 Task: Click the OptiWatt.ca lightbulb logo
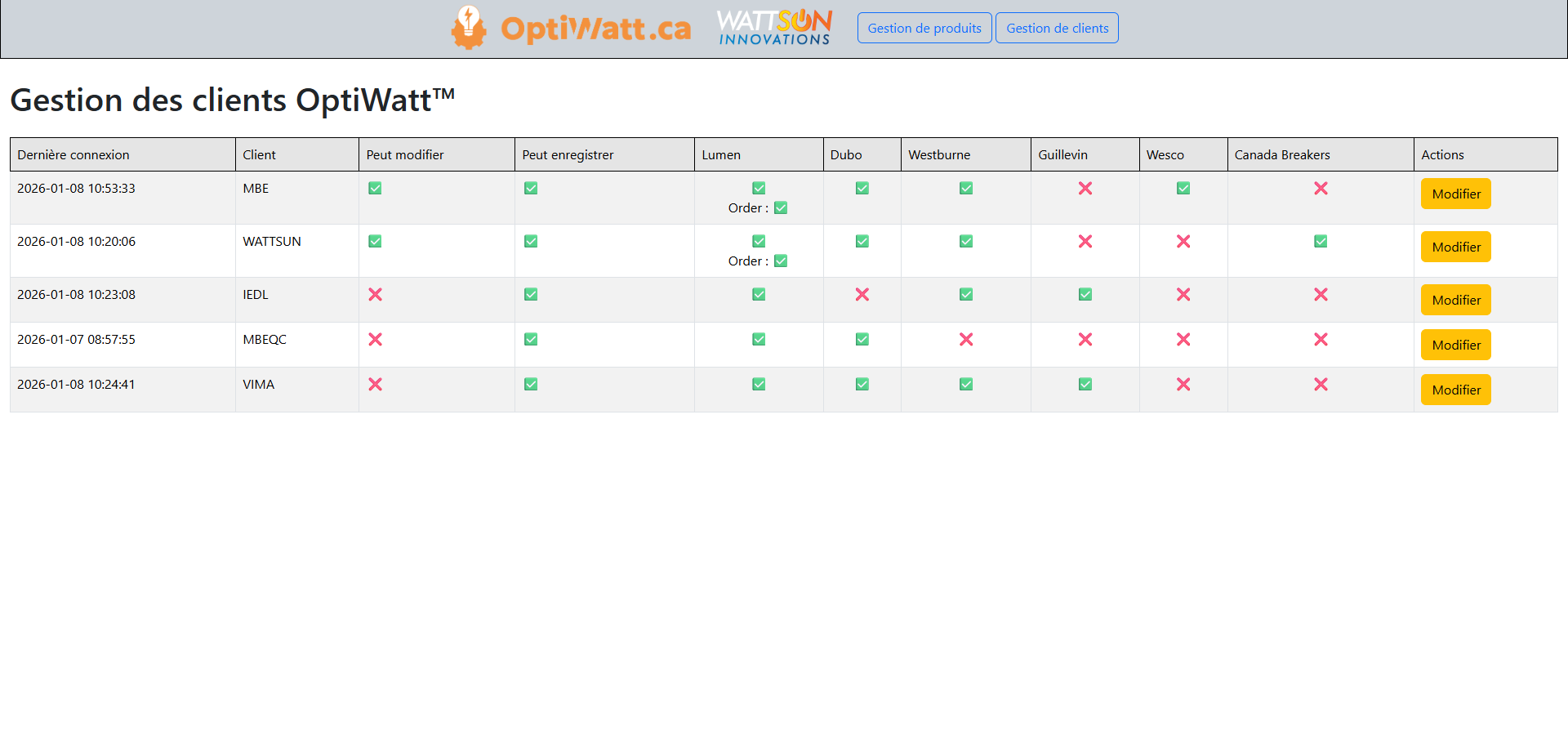coord(469,28)
